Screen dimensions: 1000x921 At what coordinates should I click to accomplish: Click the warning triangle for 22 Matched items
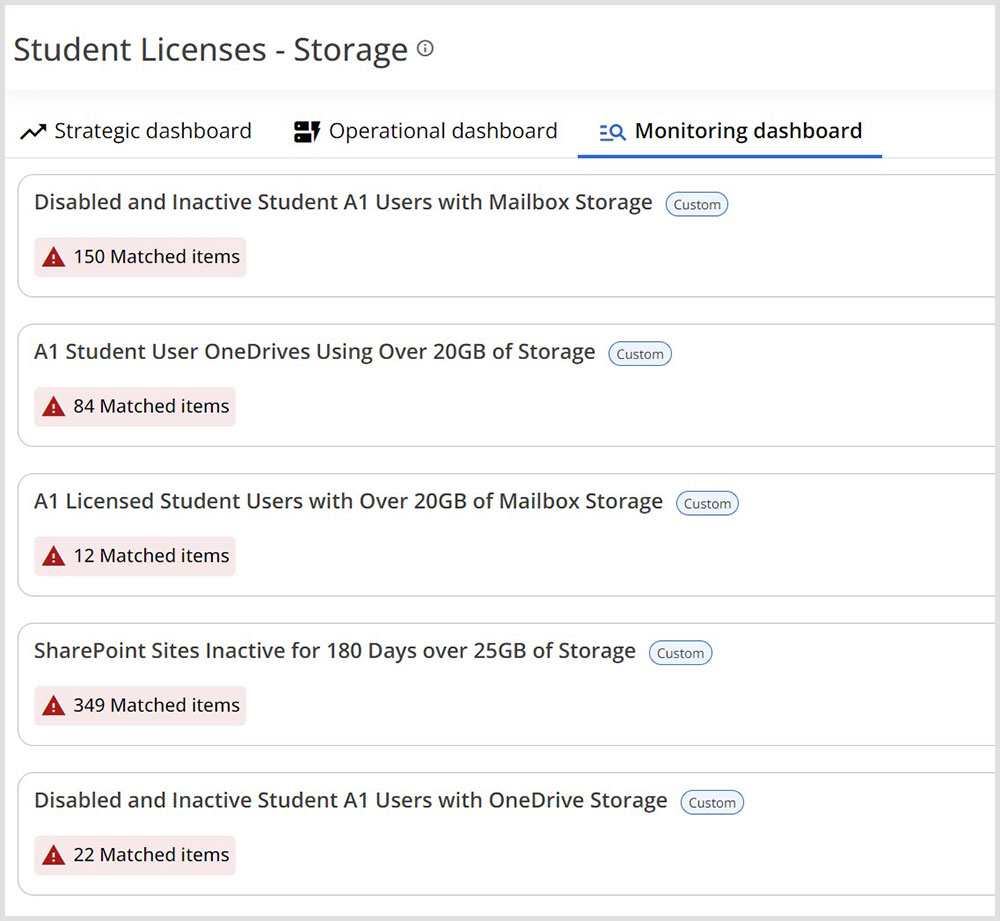coord(55,854)
